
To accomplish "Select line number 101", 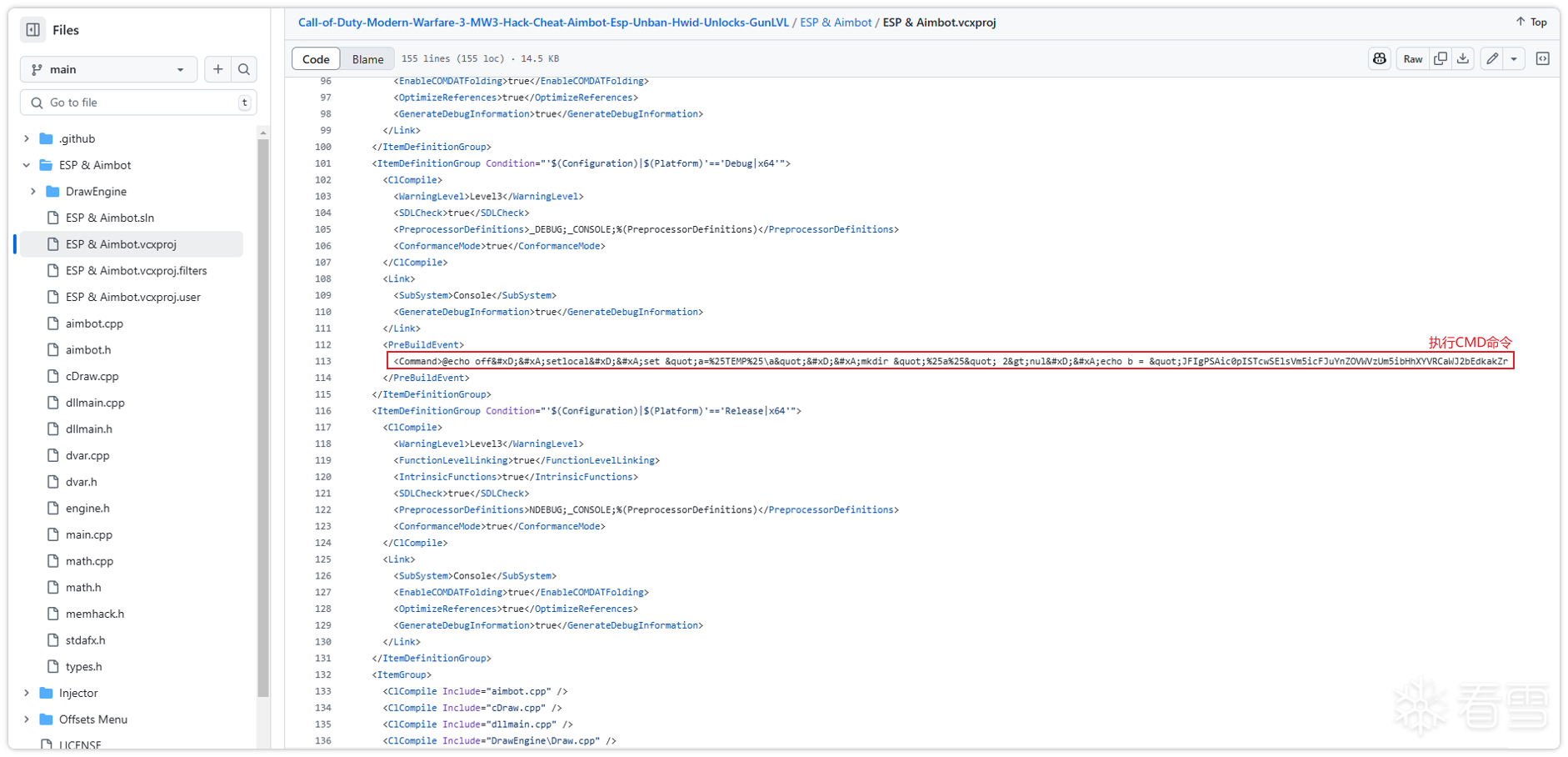I will coord(323,163).
